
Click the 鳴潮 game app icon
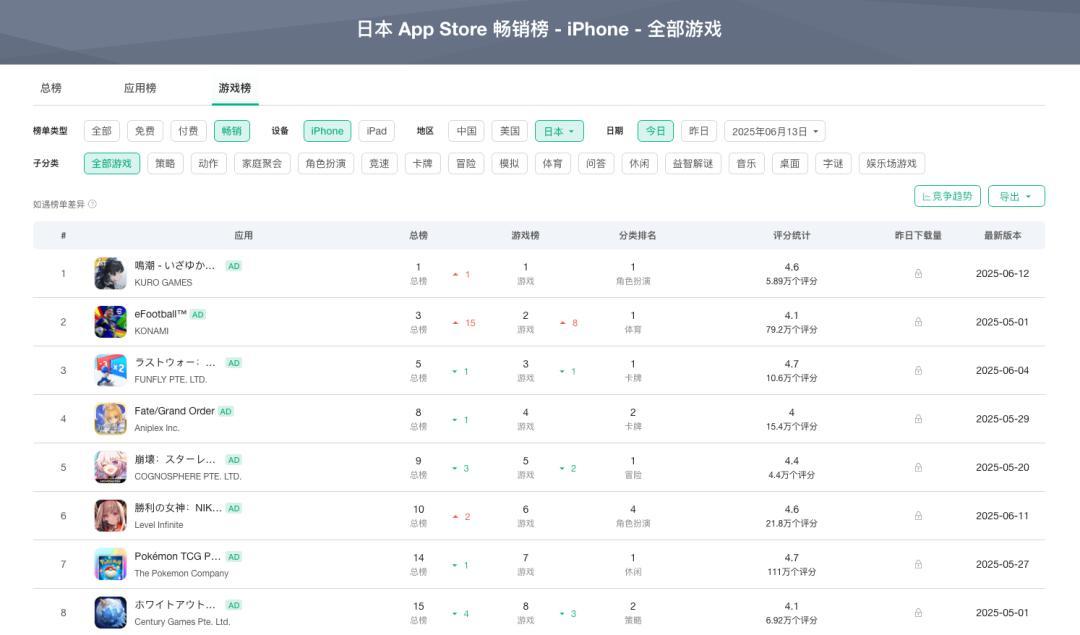click(x=110, y=274)
